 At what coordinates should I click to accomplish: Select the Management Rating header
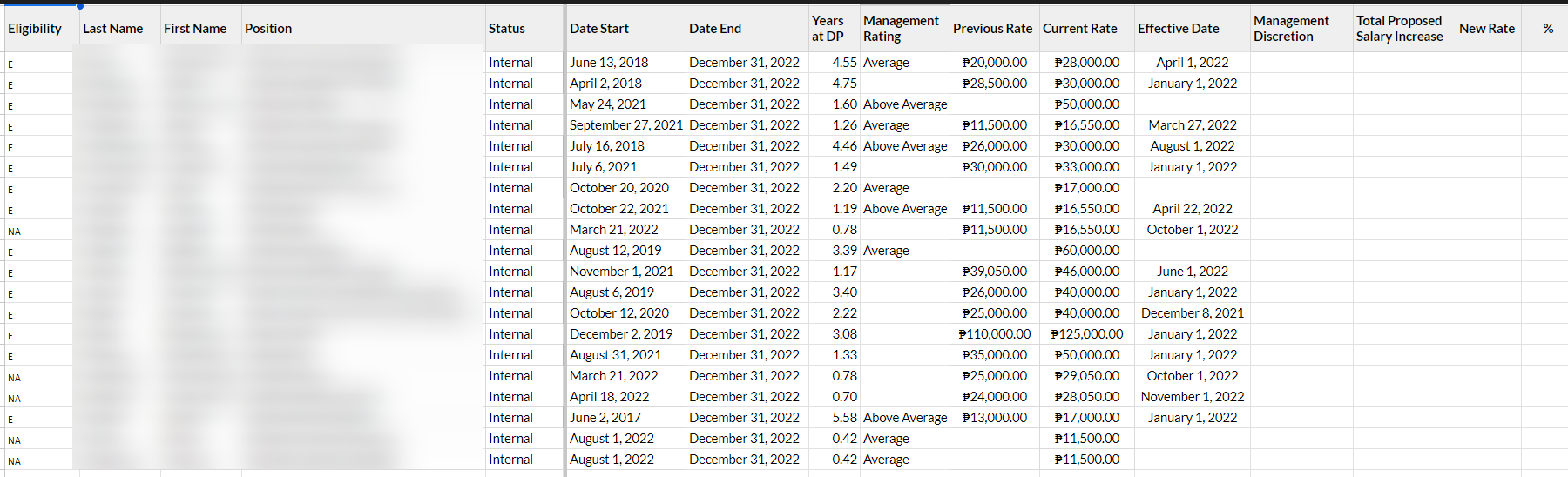(901, 29)
